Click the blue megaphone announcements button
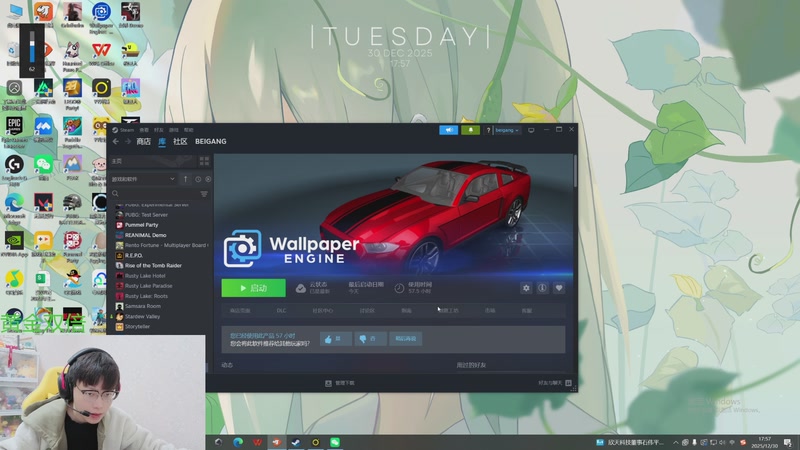 [448, 130]
